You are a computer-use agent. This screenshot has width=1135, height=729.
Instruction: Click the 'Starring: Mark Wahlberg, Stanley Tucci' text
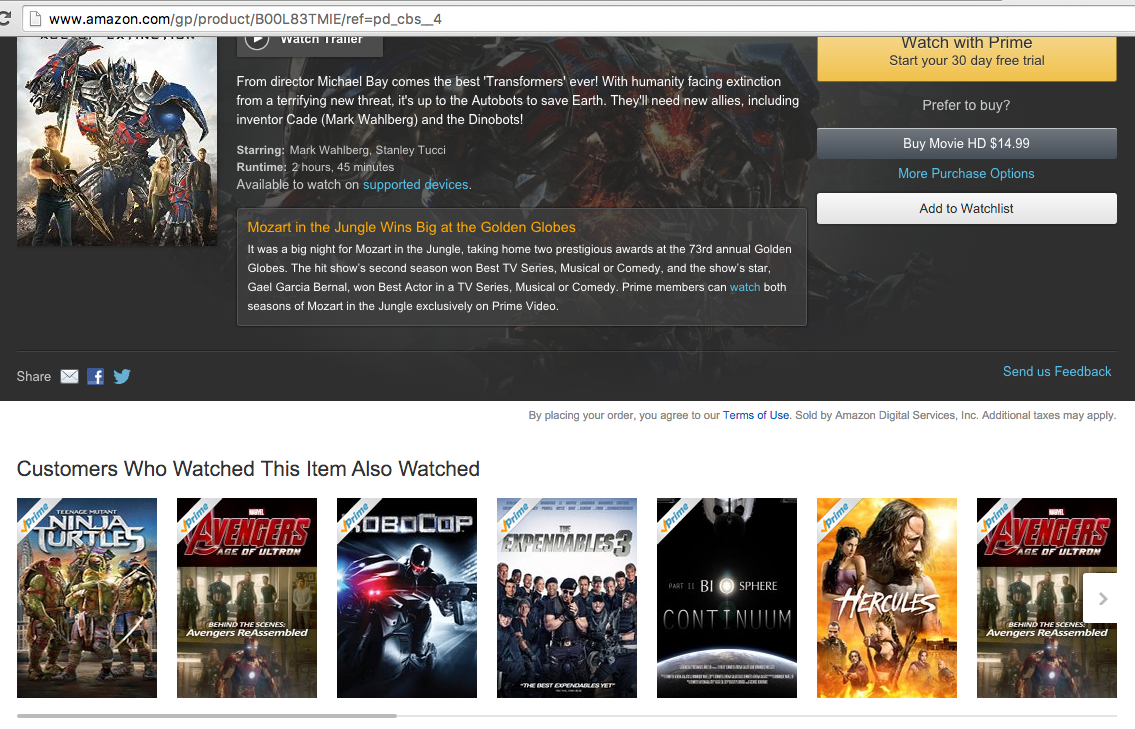click(341, 151)
